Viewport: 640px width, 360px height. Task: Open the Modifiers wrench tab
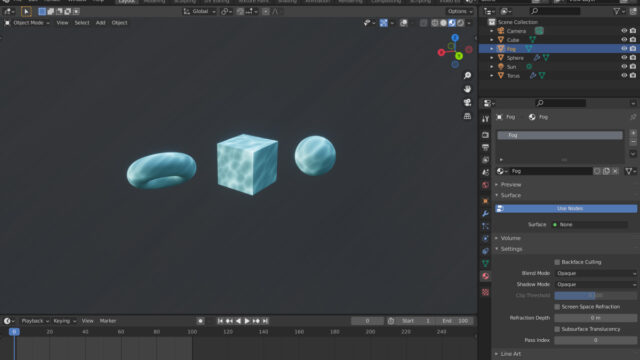click(485, 213)
